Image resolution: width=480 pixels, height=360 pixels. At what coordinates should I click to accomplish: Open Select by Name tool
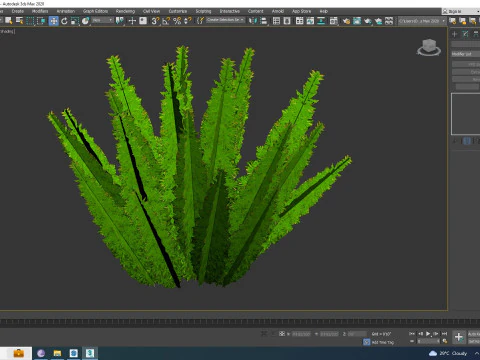point(19,21)
